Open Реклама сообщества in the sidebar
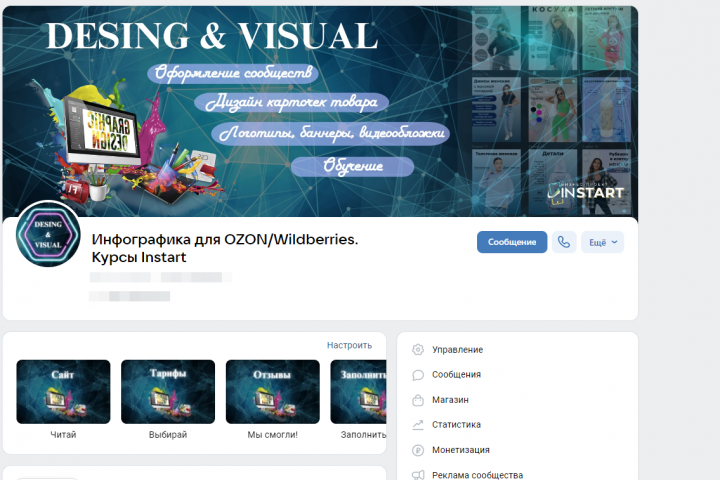Screen dimensions: 720x480 [x=478, y=475]
